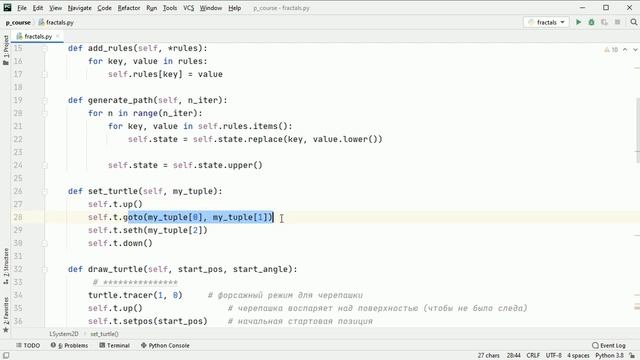Open the Refactor menu
640x360 pixels.
pos(129,8)
